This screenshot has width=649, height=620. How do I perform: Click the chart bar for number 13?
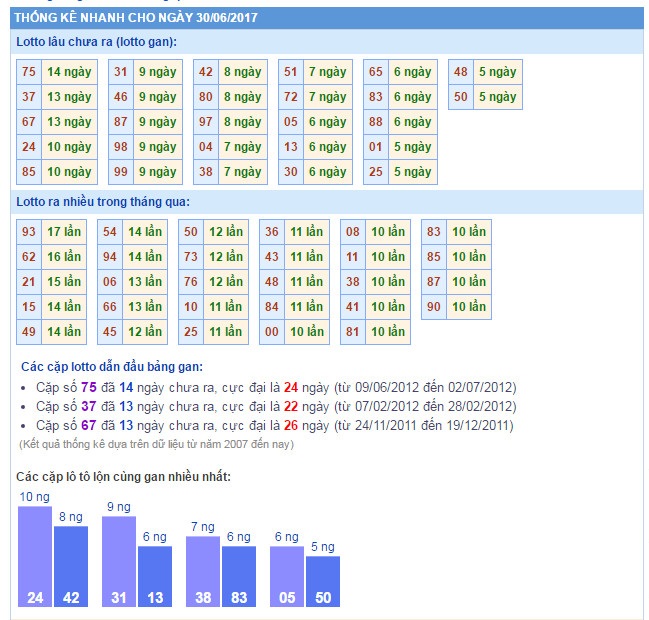[155, 577]
